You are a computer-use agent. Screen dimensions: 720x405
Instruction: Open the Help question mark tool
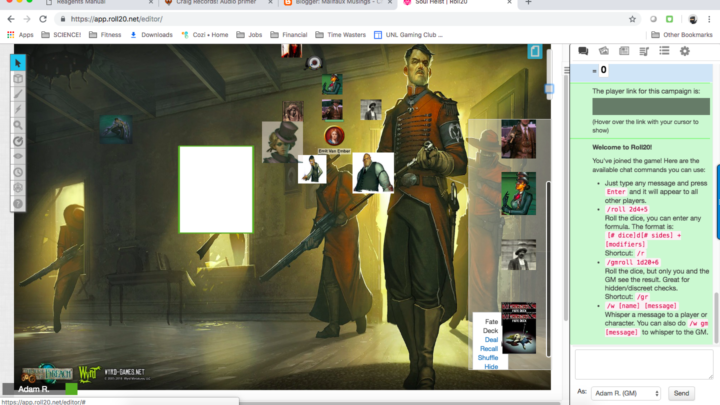pos(18,203)
